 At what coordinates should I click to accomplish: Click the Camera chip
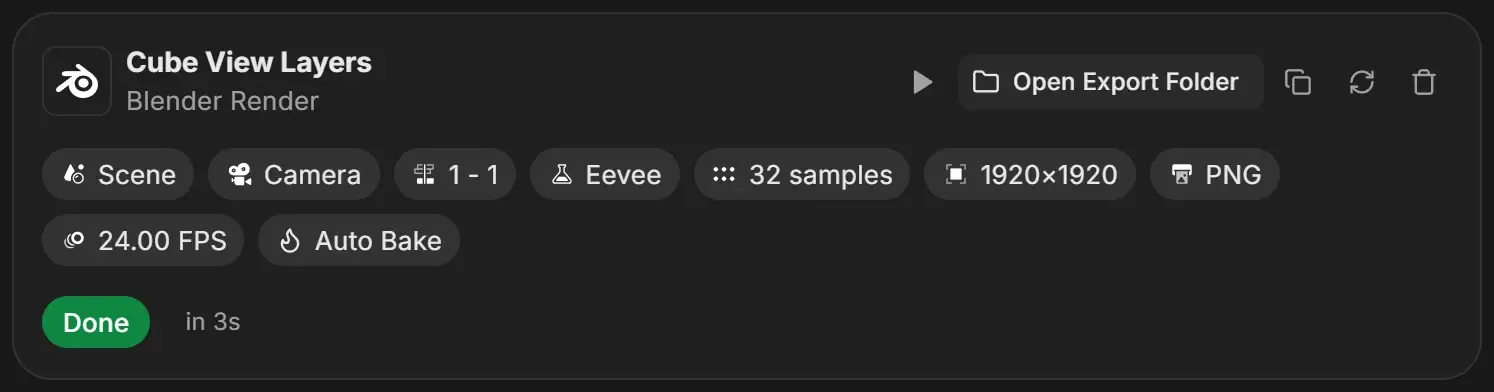click(x=294, y=175)
